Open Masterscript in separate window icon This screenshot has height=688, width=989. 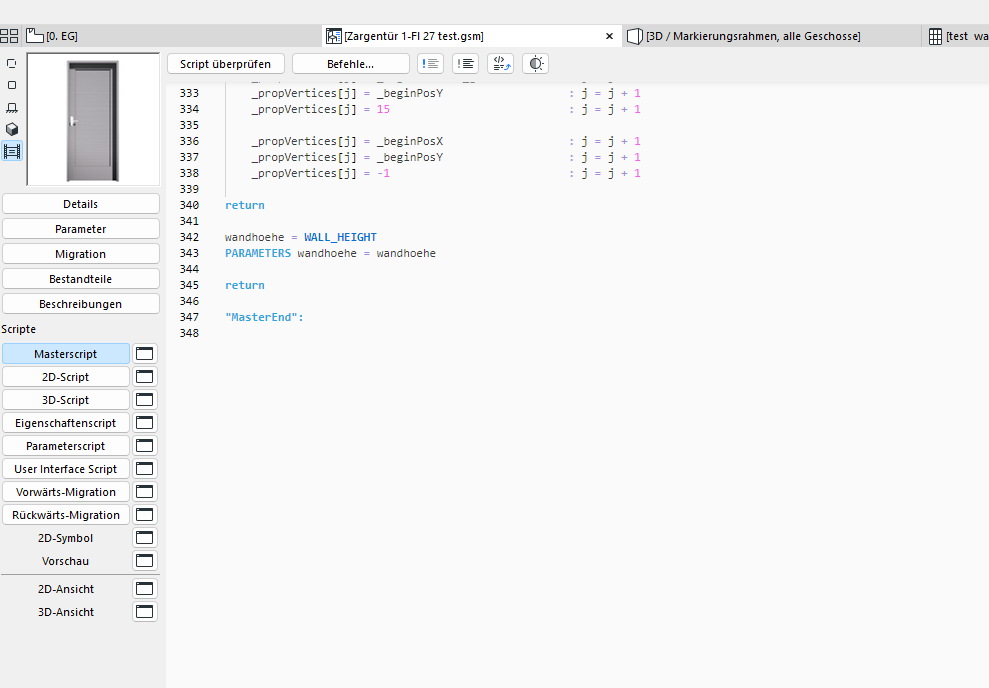tap(144, 354)
